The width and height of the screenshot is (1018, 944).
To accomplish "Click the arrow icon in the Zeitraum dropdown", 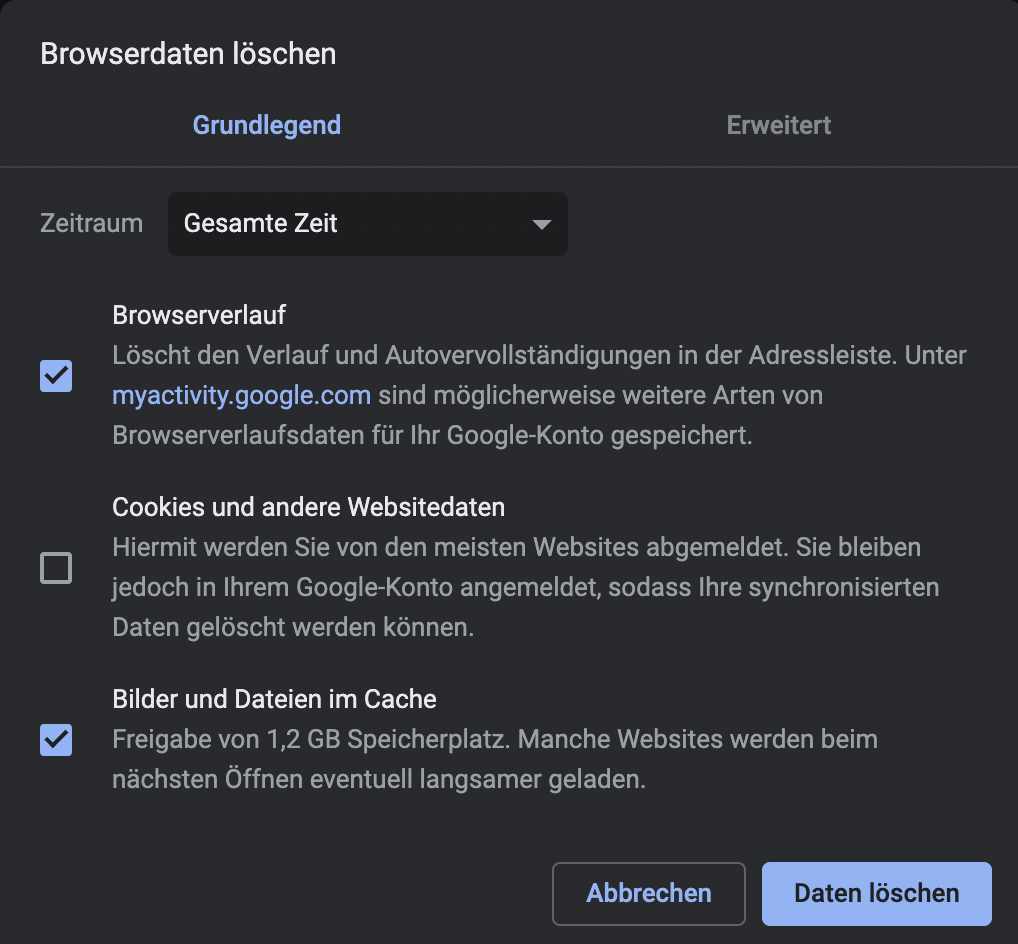I will tap(541, 224).
